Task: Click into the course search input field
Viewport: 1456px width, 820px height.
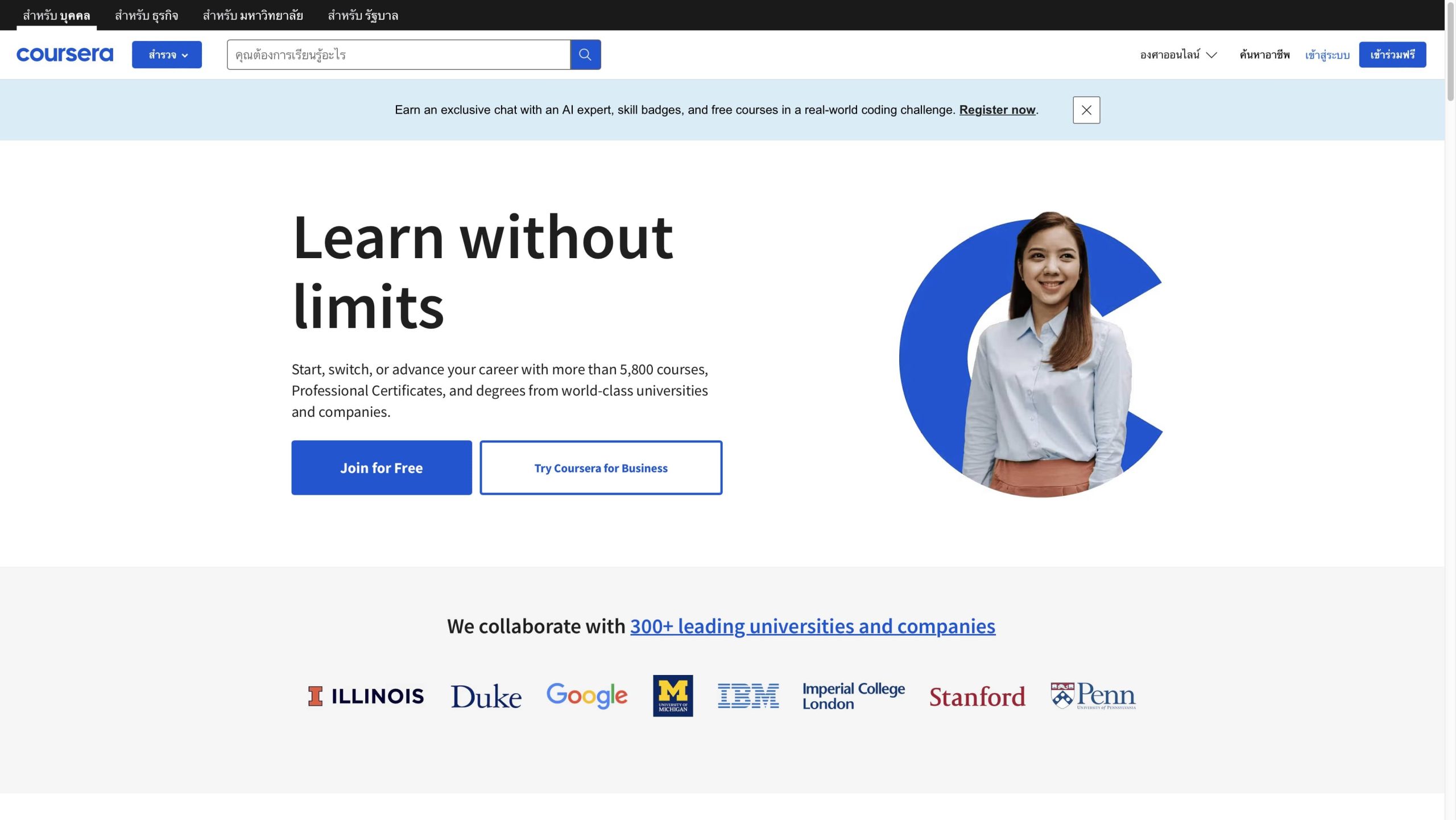Action: coord(398,55)
